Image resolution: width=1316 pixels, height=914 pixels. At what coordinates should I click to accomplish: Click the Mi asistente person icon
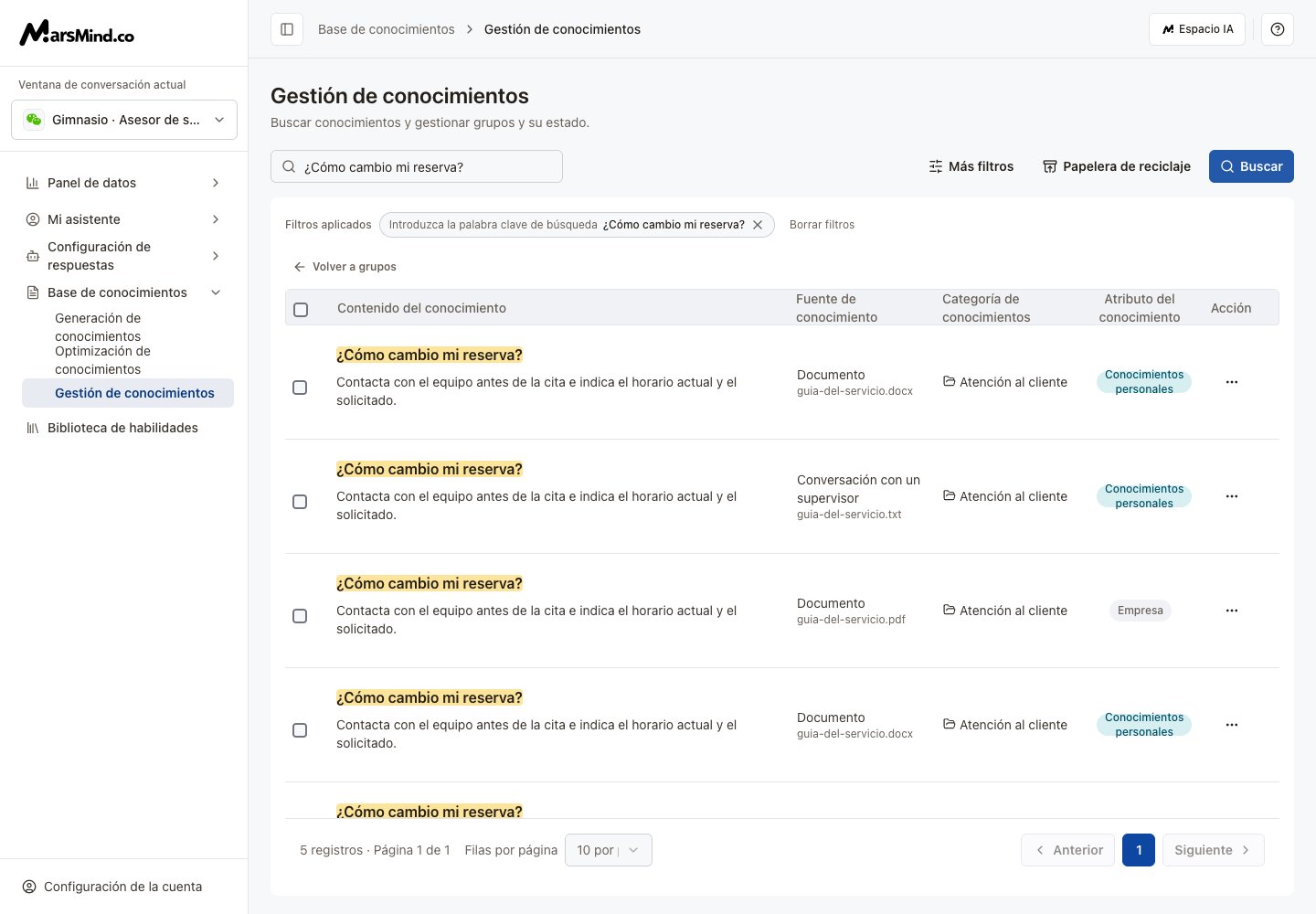[33, 219]
